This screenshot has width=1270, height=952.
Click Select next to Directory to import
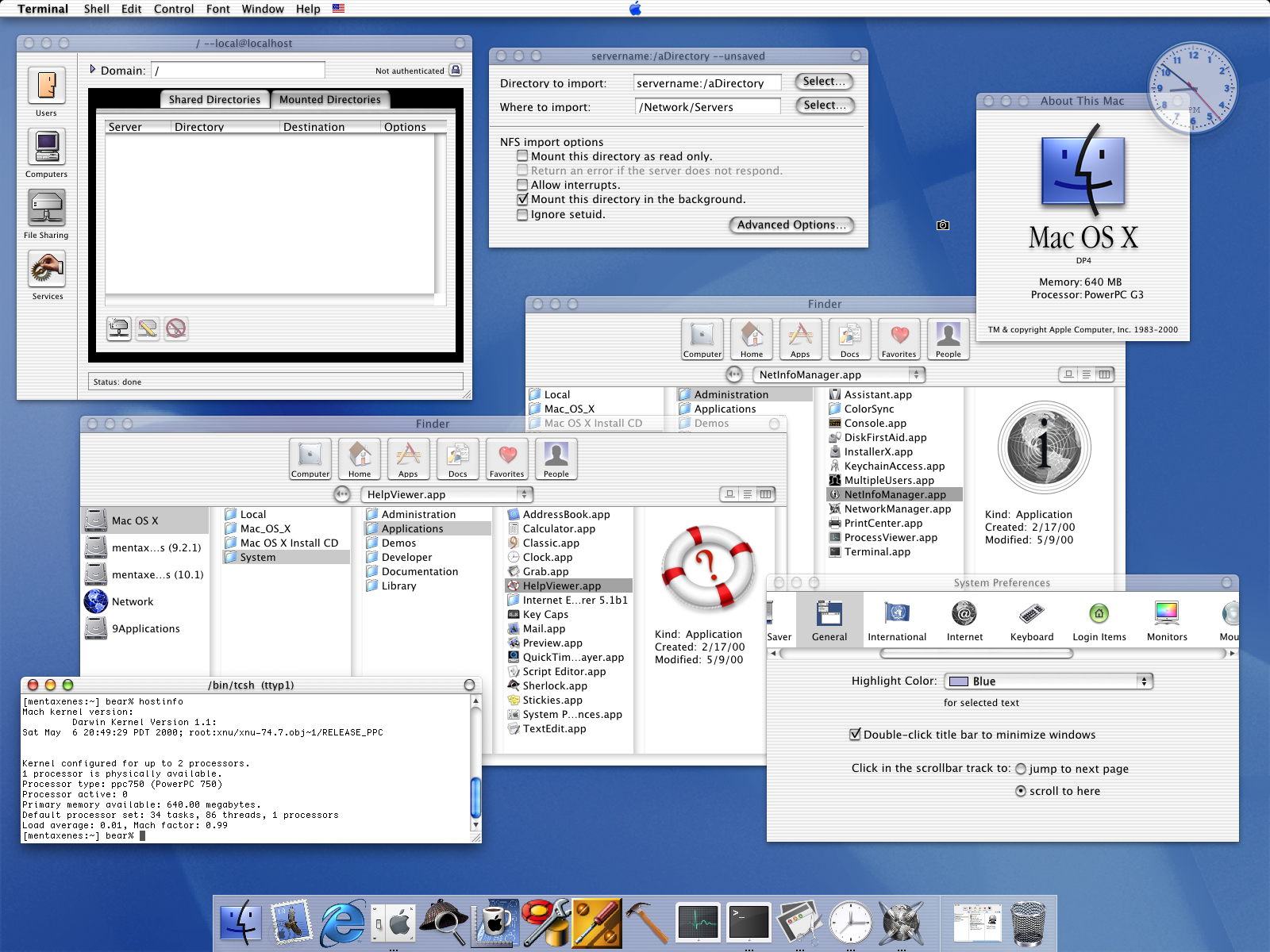(x=822, y=81)
